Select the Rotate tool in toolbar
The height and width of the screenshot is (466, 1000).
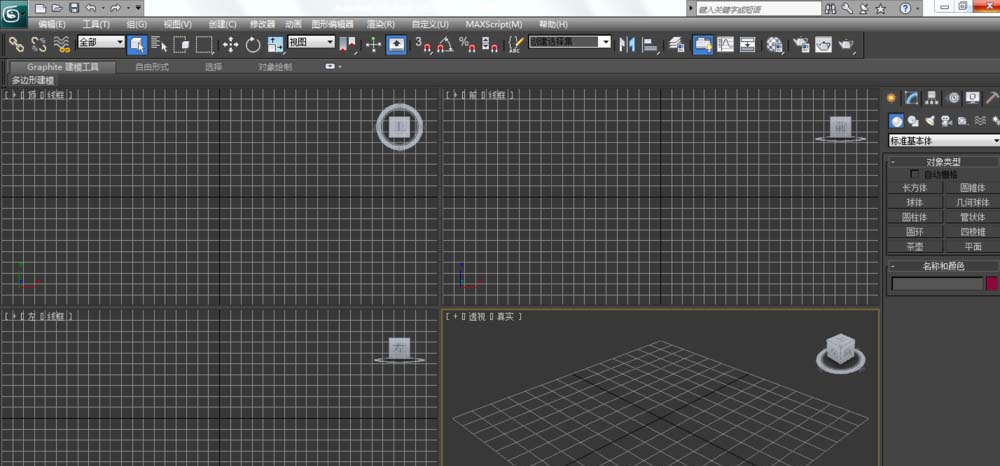pos(252,44)
